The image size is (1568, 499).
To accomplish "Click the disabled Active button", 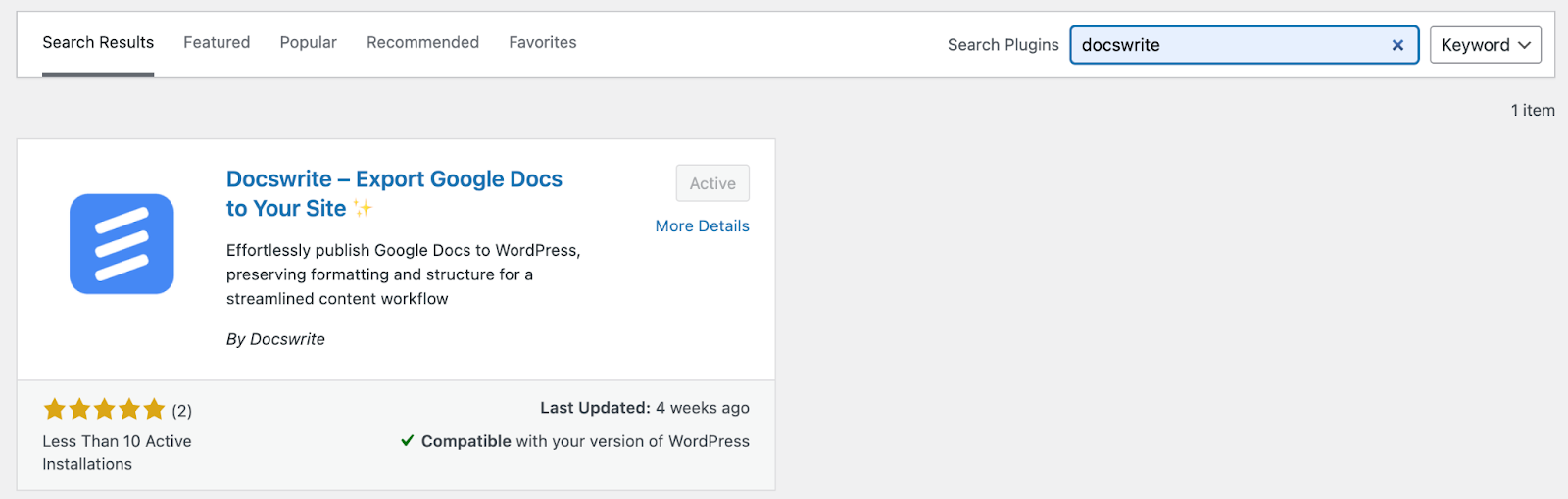I will [x=712, y=183].
